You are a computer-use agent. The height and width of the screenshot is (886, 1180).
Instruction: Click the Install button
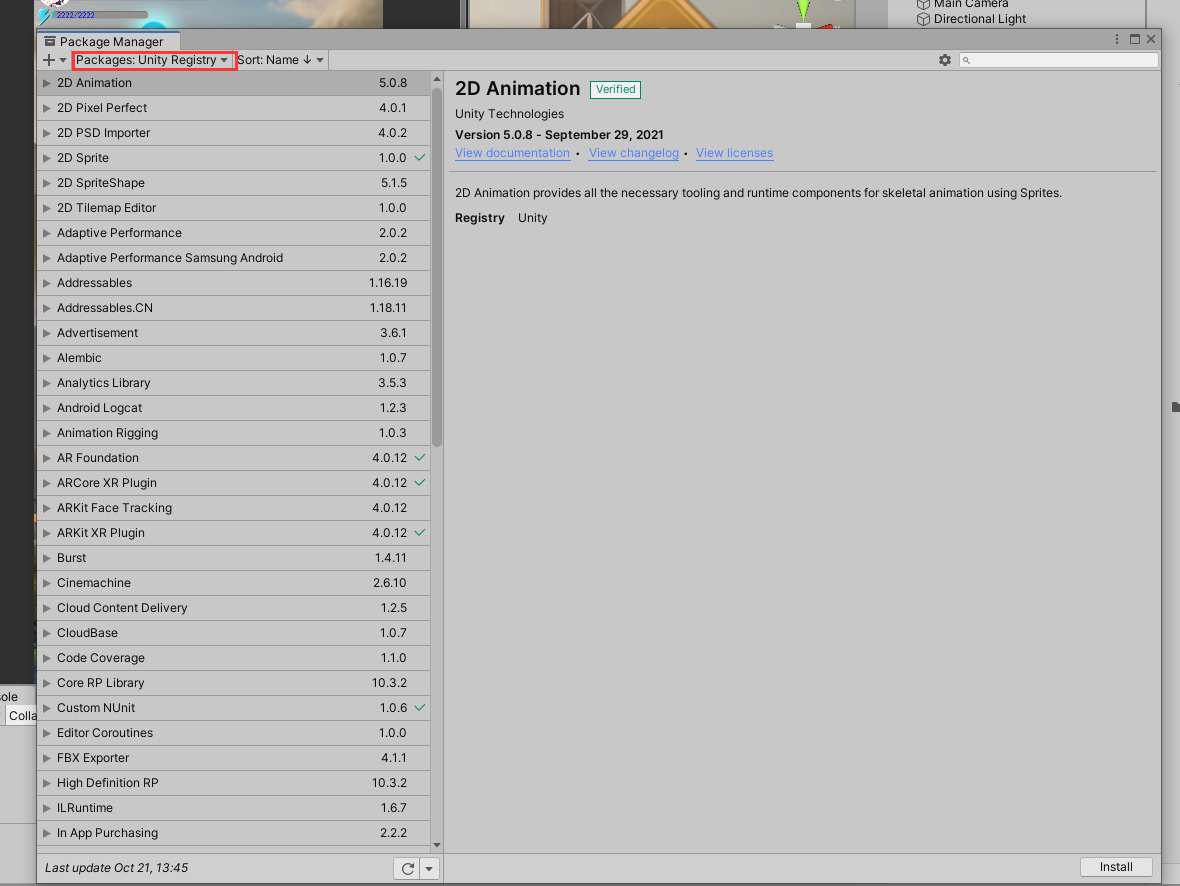coord(1116,867)
